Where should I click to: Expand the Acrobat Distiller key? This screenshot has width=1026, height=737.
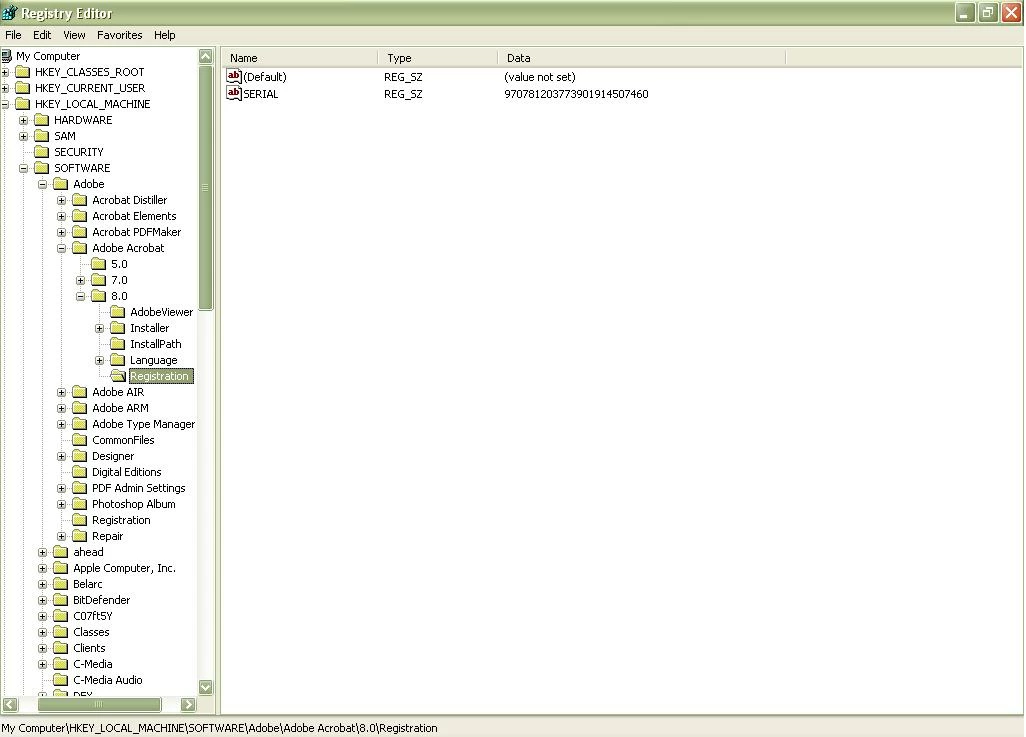point(62,200)
